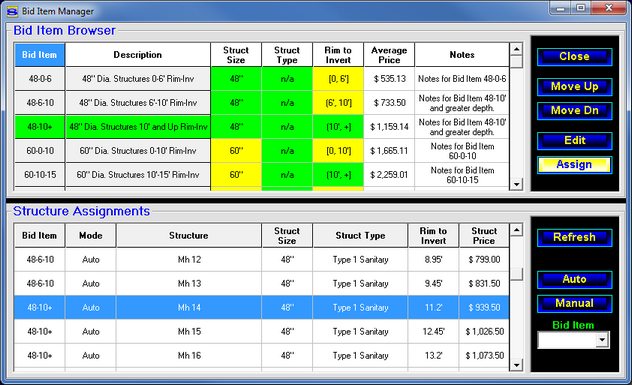Click the Structure Assignments scrollbar thumb
The width and height of the screenshot is (632, 385).
(x=516, y=274)
